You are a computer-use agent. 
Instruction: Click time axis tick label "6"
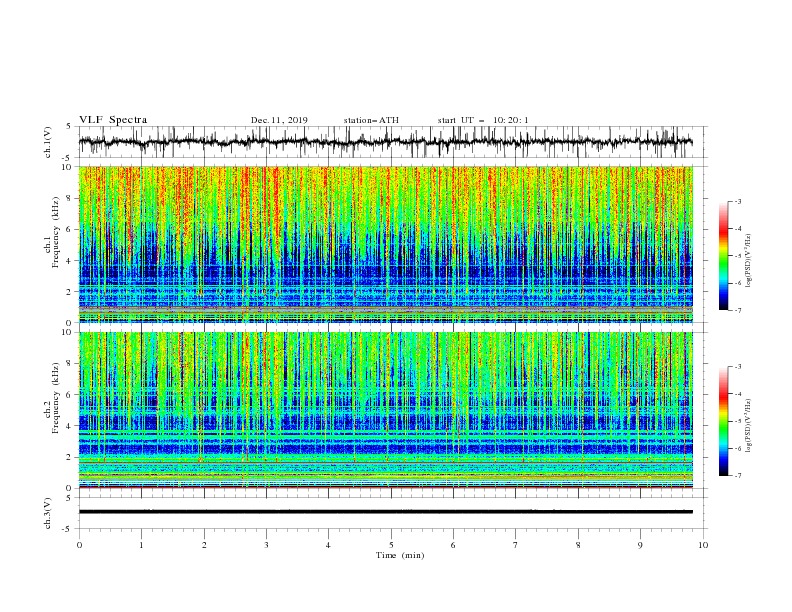453,545
